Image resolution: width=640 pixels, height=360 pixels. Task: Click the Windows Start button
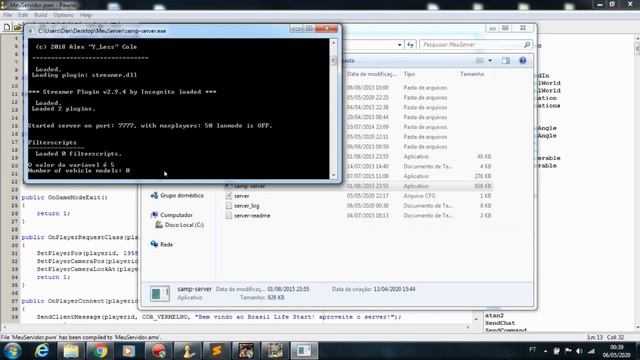point(12,351)
